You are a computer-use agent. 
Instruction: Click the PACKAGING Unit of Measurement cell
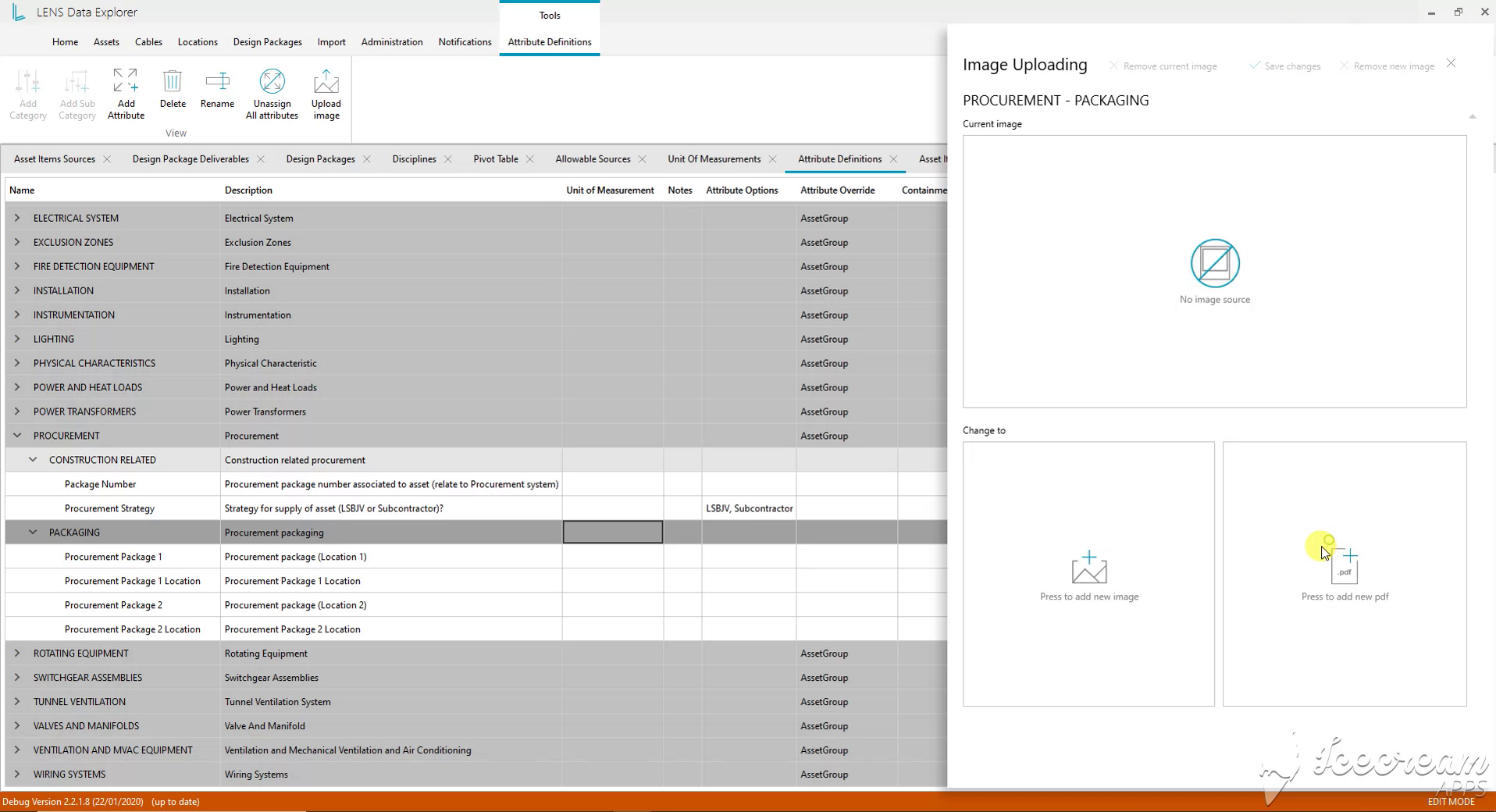[613, 532]
